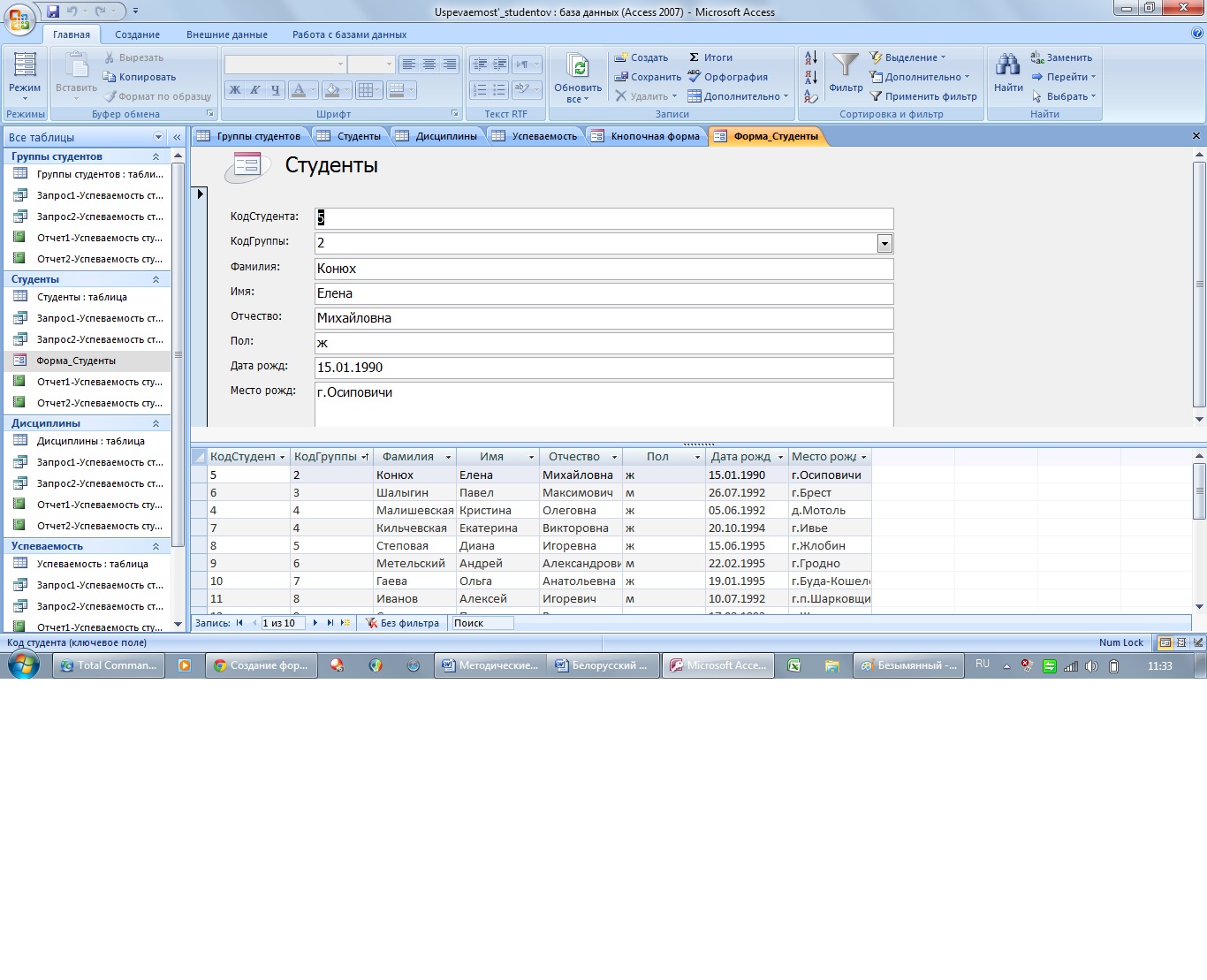Click cell Шалыгин in datasheet
Viewport: 1207px width, 980px height.
coord(414,493)
